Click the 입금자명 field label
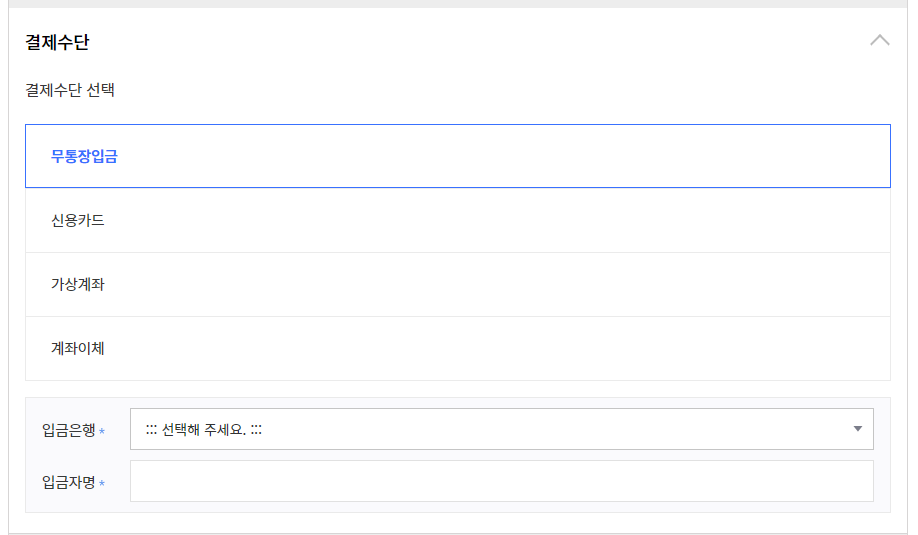 pos(68,482)
